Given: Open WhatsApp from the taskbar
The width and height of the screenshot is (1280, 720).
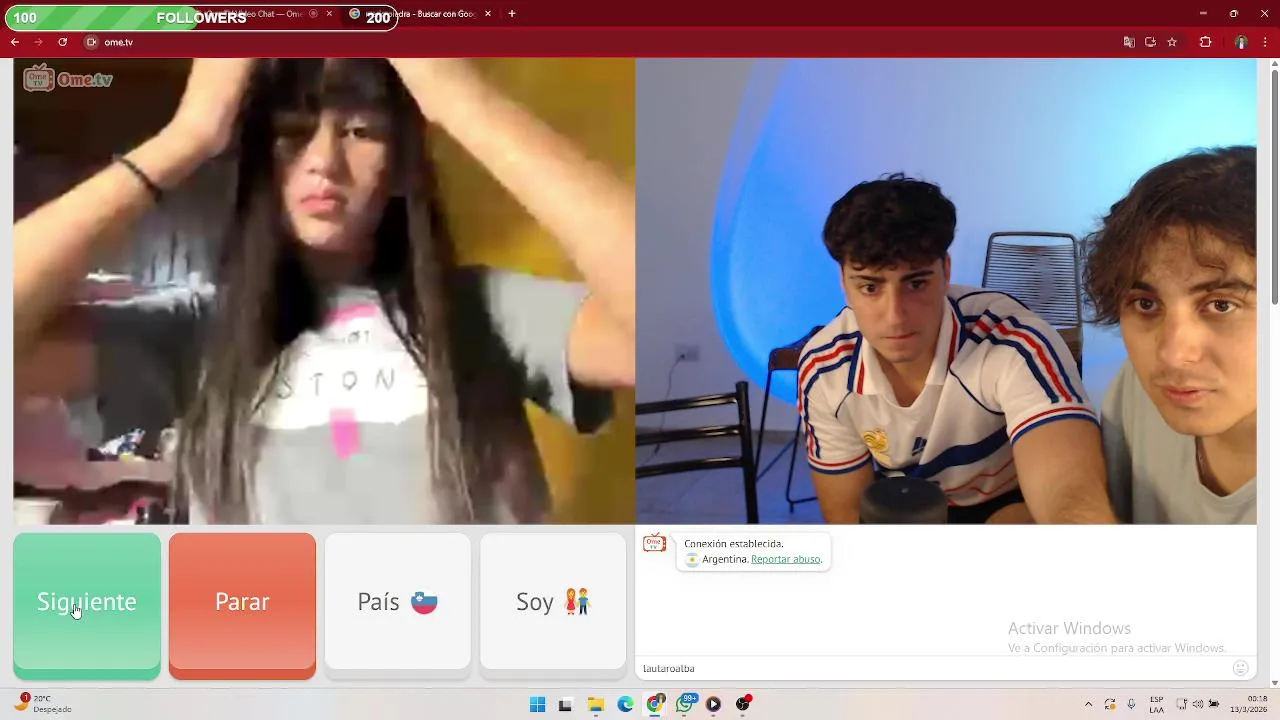Looking at the screenshot, I should click(x=685, y=704).
